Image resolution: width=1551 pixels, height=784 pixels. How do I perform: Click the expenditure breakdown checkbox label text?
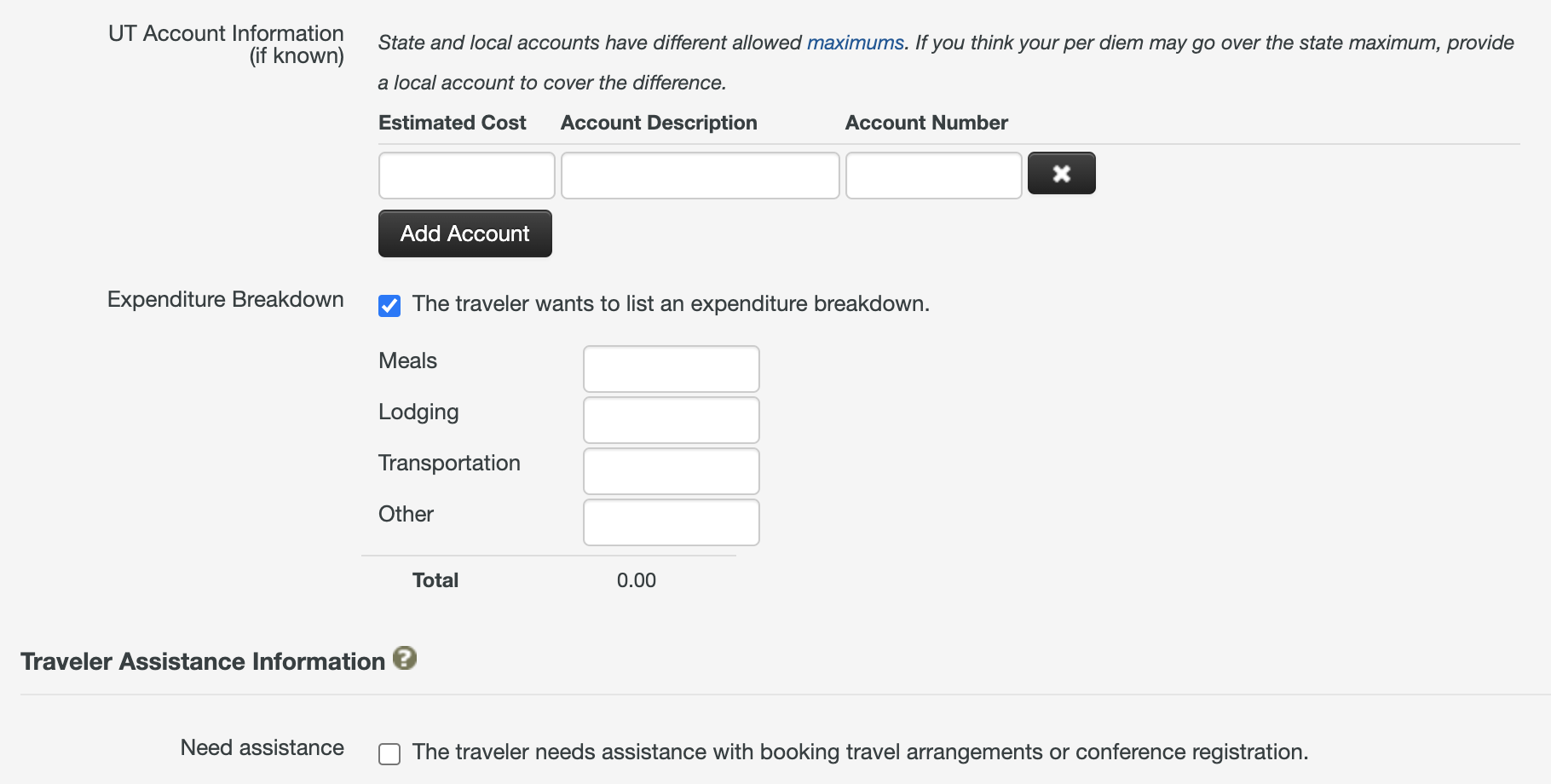[x=671, y=304]
